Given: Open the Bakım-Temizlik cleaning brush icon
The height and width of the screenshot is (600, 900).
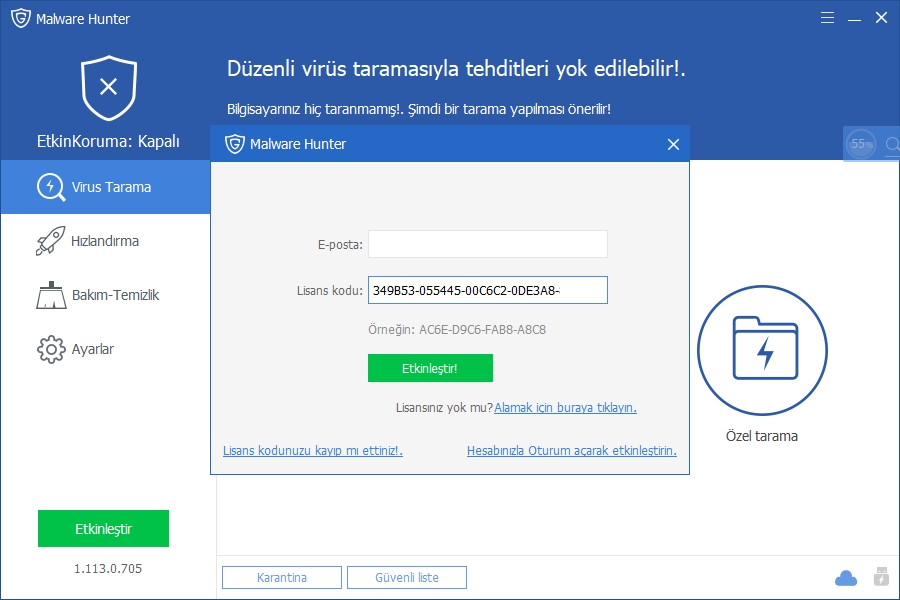Looking at the screenshot, I should pos(49,295).
